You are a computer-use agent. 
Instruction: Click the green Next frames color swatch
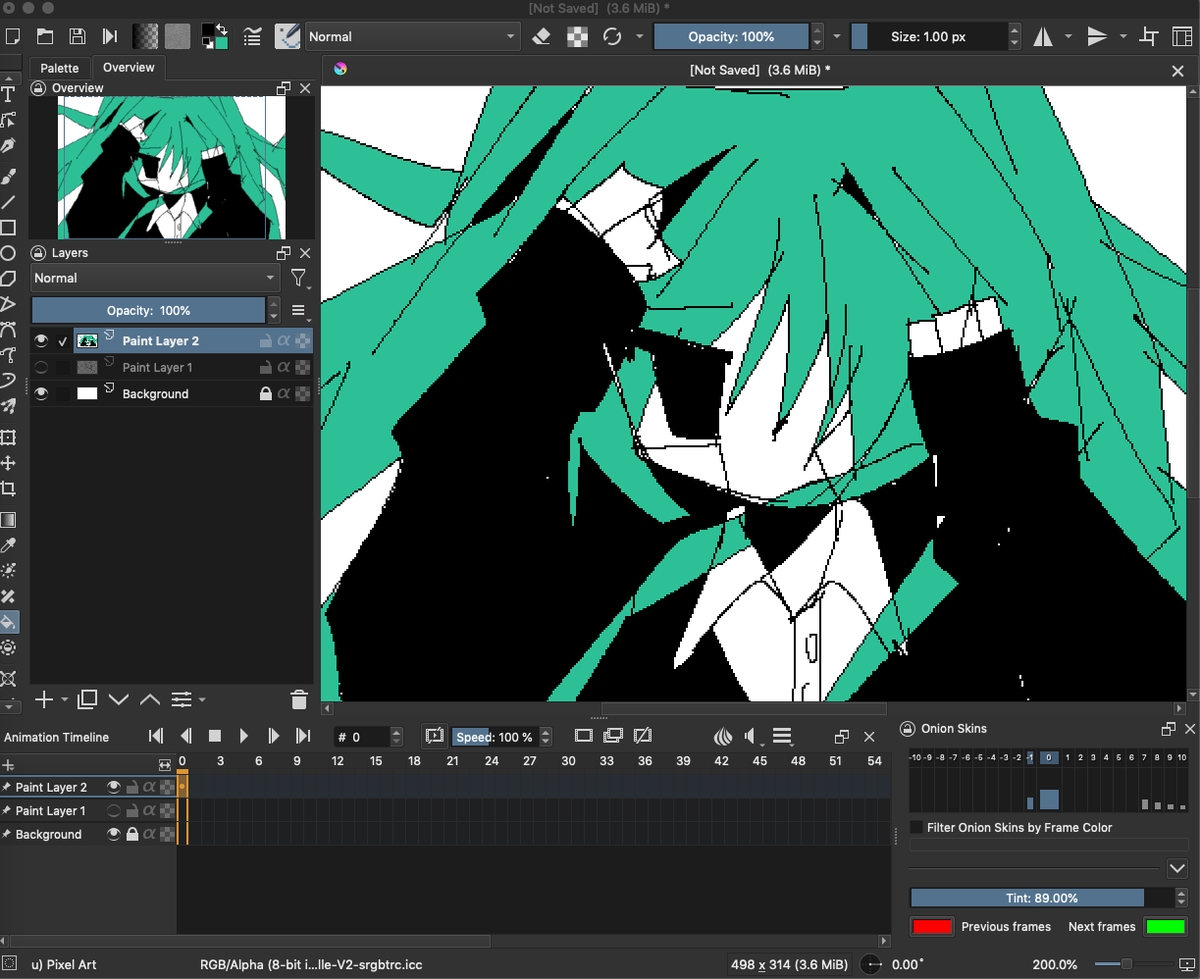click(x=1165, y=926)
